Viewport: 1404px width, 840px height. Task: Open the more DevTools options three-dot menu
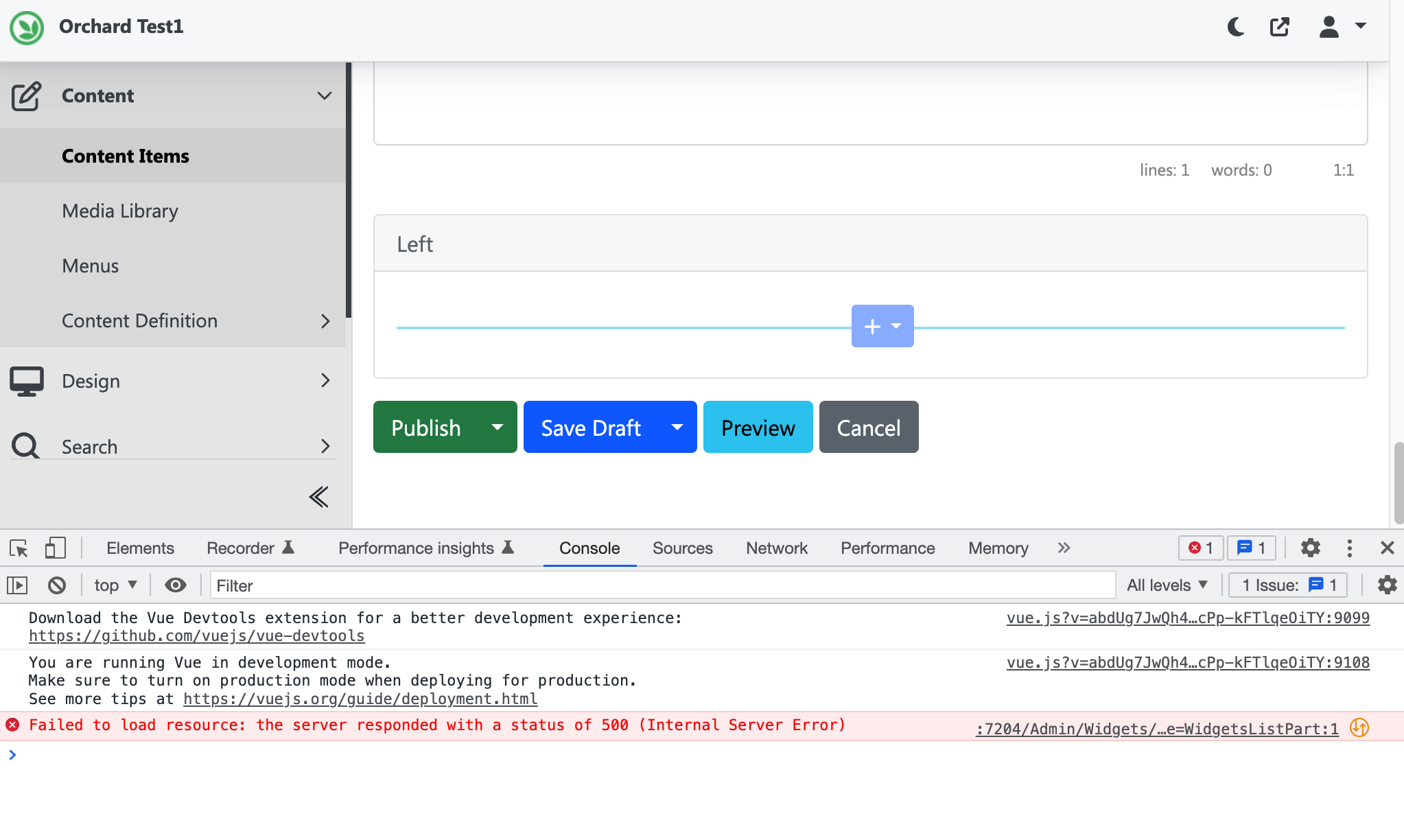[1349, 548]
